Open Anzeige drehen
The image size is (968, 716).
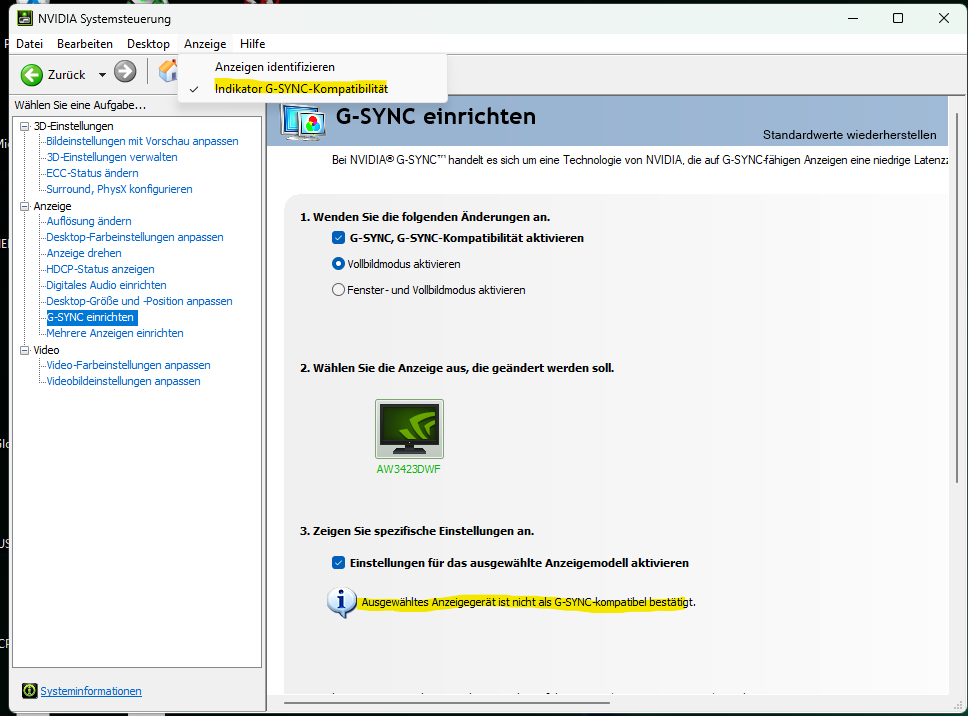(x=84, y=253)
